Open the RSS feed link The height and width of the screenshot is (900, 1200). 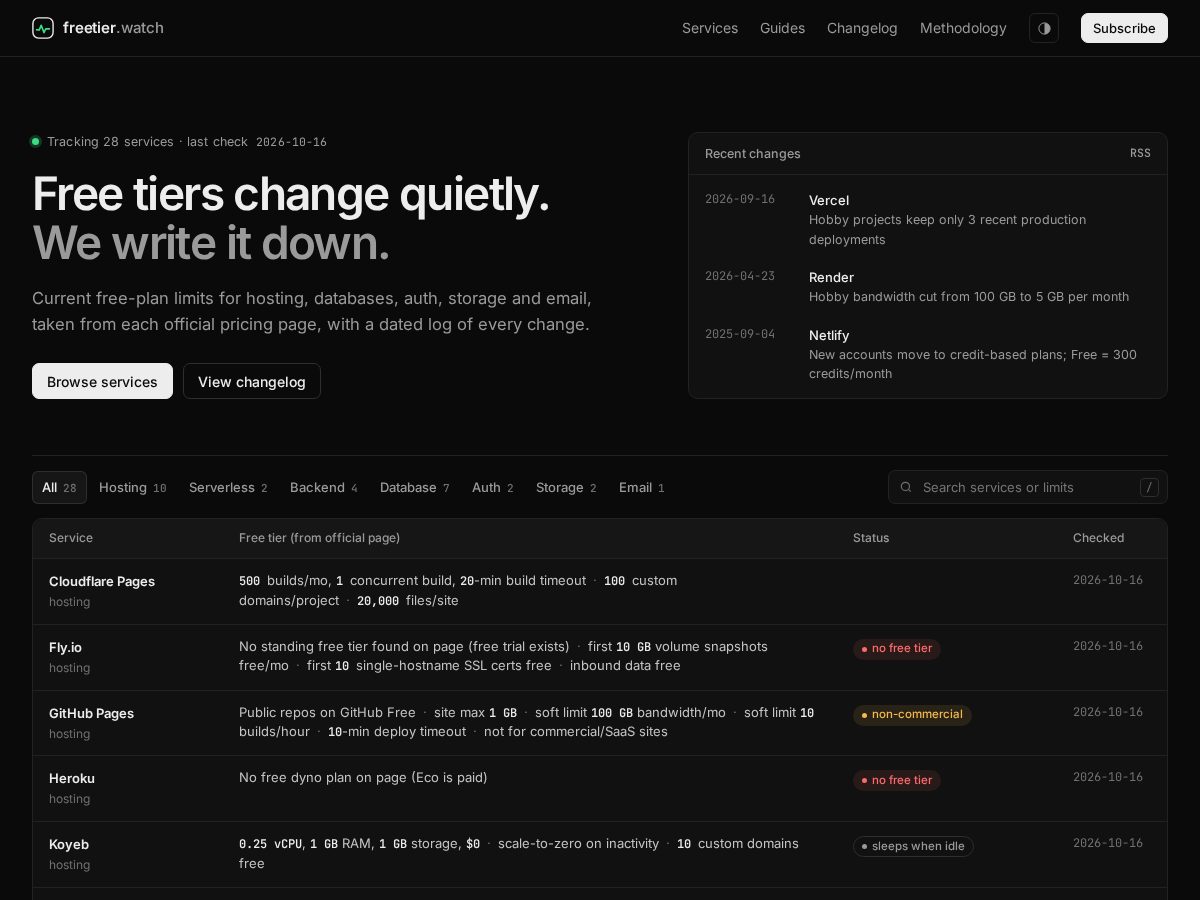click(x=1140, y=153)
